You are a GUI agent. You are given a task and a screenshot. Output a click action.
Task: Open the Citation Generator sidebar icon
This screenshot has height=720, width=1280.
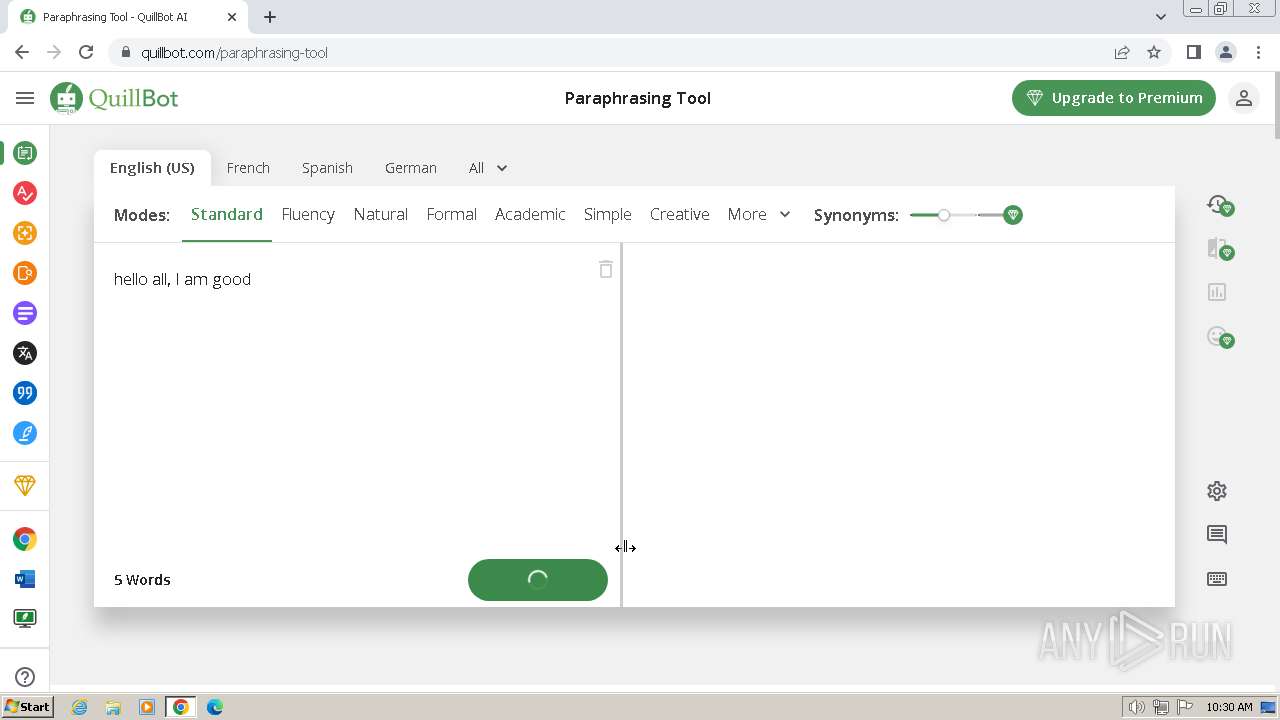[25, 393]
